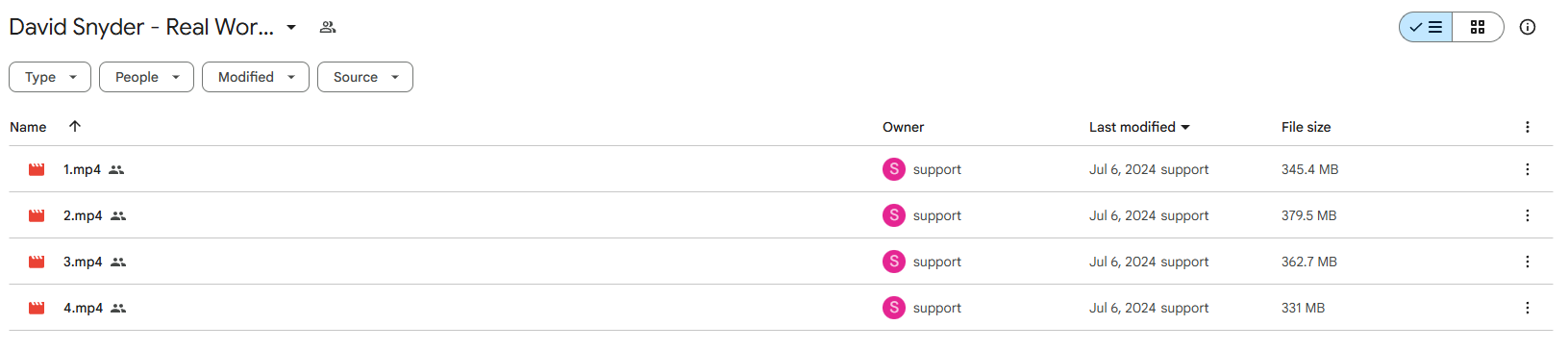Image resolution: width=1568 pixels, height=350 pixels.
Task: Open the Source filter dropdown
Action: [365, 77]
